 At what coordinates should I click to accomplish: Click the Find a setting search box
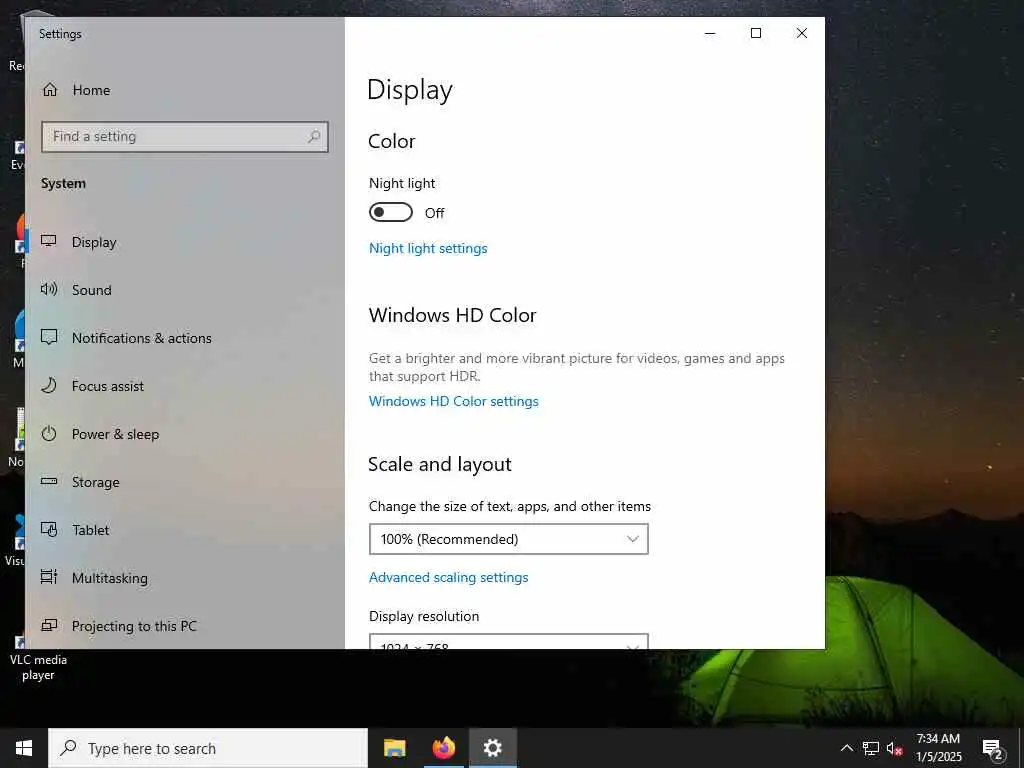click(185, 136)
